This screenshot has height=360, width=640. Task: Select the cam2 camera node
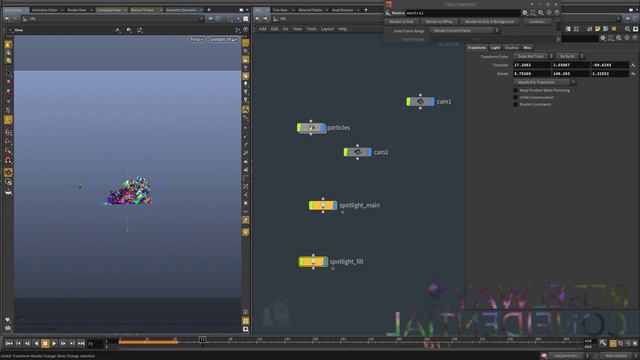358,152
